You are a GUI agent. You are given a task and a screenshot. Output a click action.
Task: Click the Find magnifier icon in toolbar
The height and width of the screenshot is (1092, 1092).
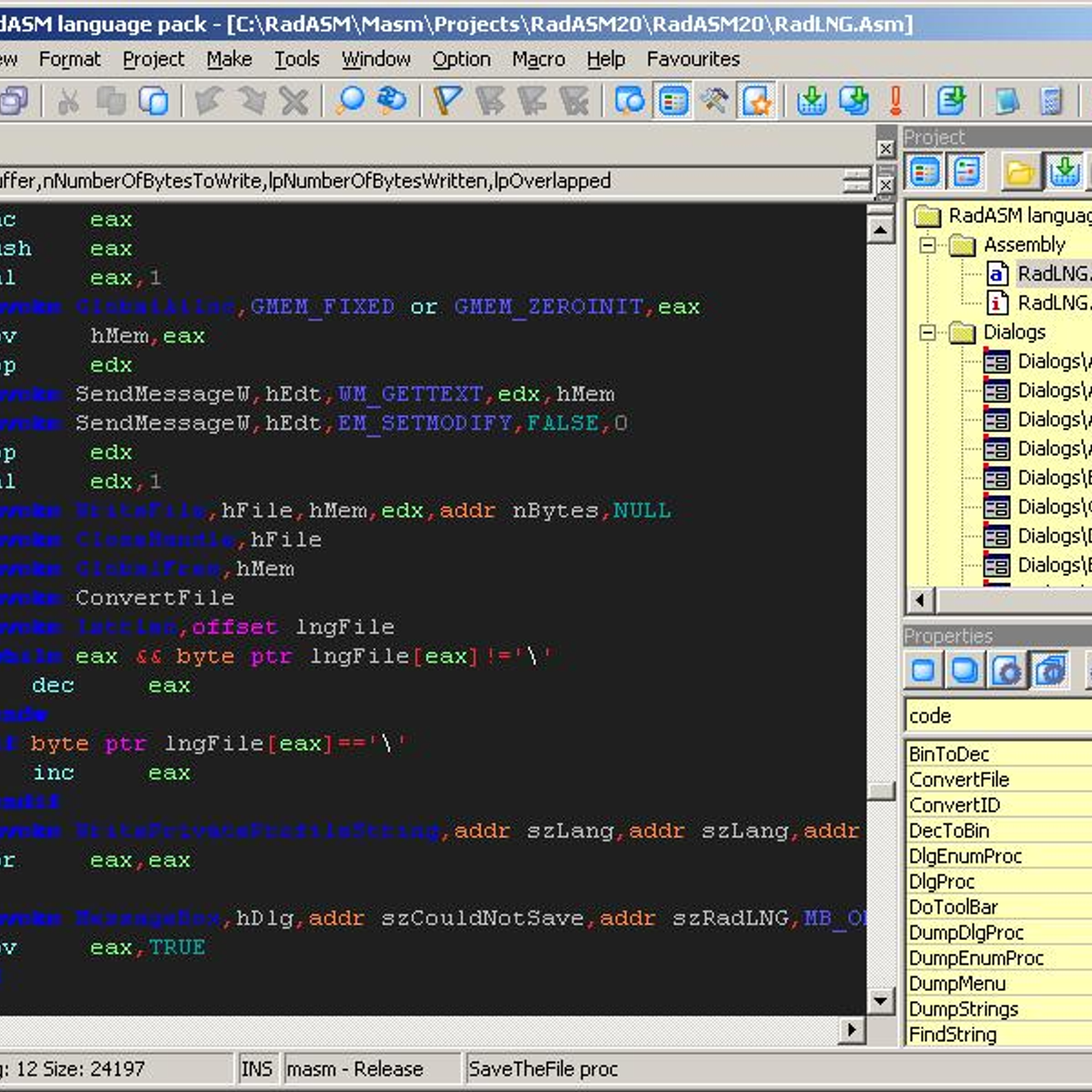(349, 100)
